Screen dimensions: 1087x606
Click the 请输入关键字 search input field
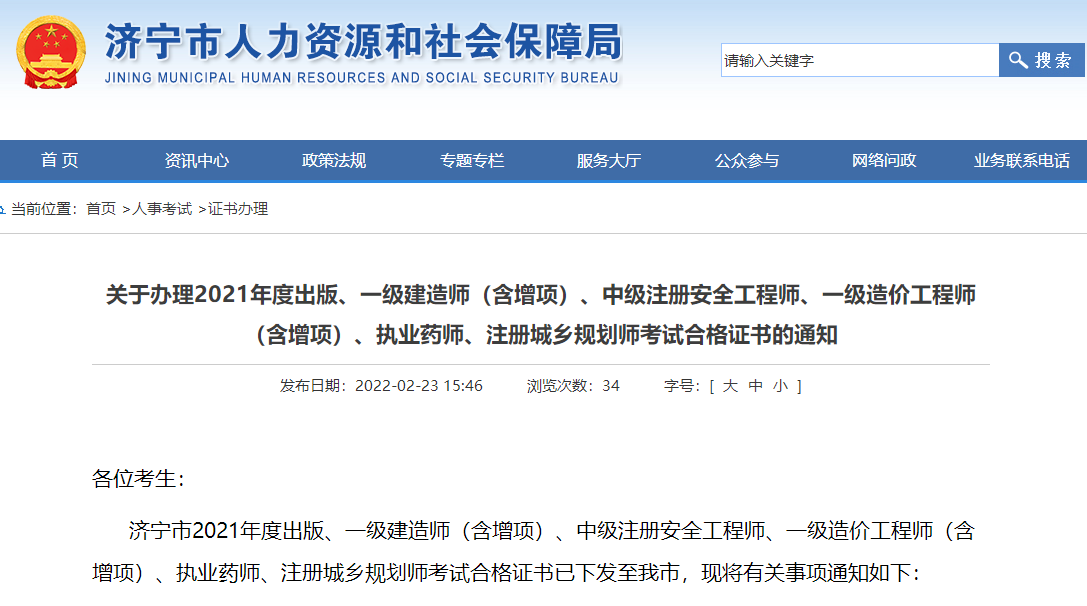coord(860,60)
